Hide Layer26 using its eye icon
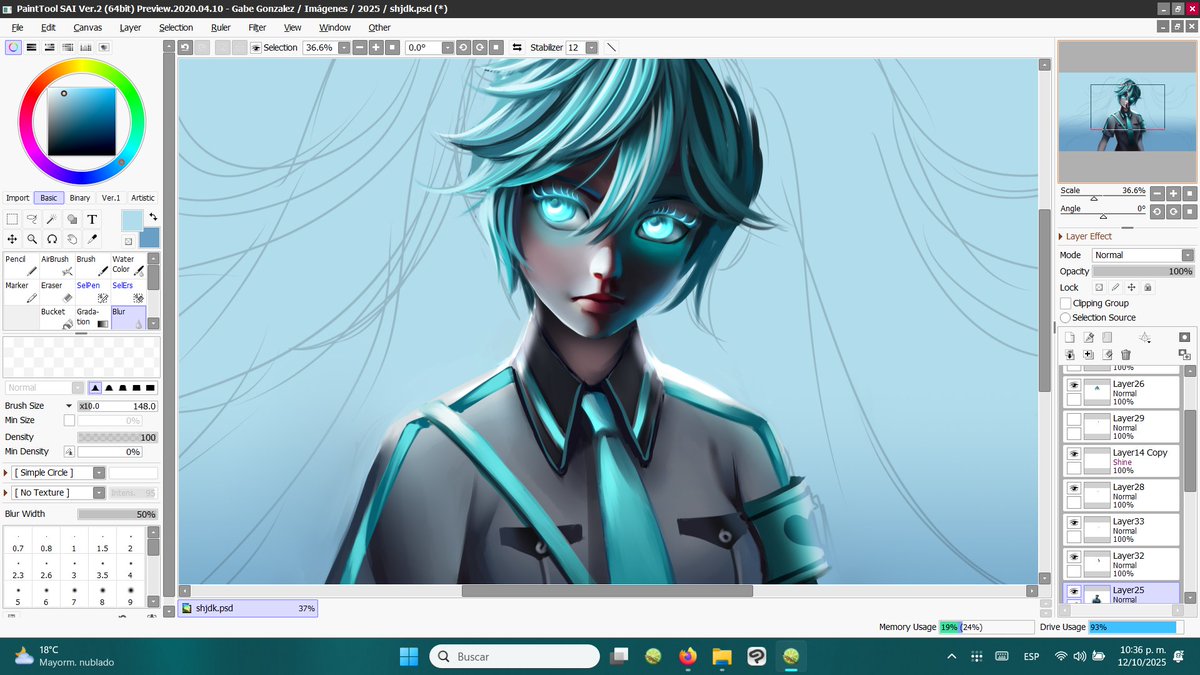Viewport: 1200px width, 675px height. pos(1074,385)
